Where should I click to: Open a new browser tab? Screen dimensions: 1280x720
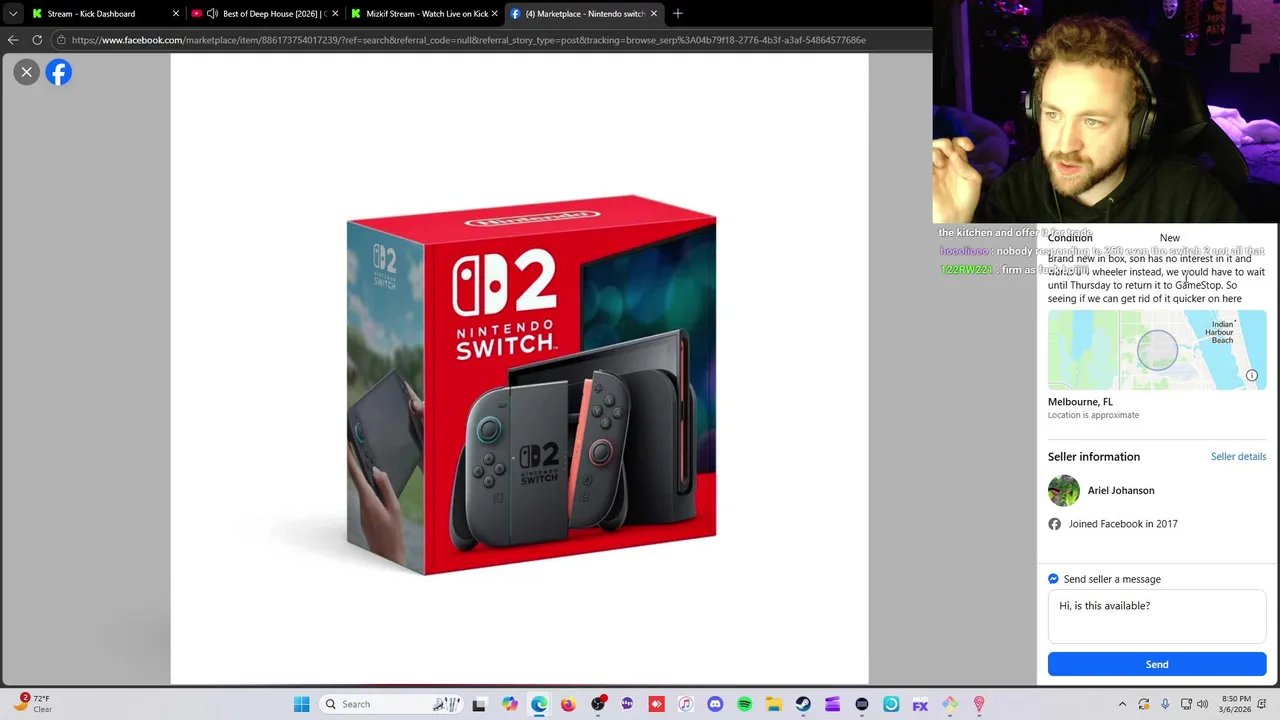point(678,14)
